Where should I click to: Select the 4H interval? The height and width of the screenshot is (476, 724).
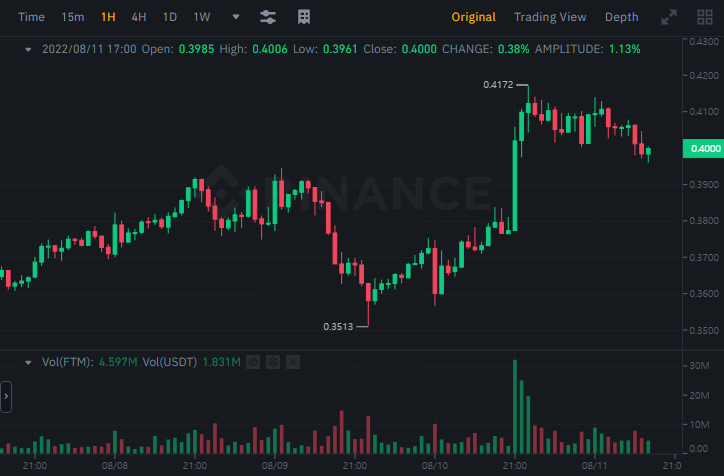139,17
